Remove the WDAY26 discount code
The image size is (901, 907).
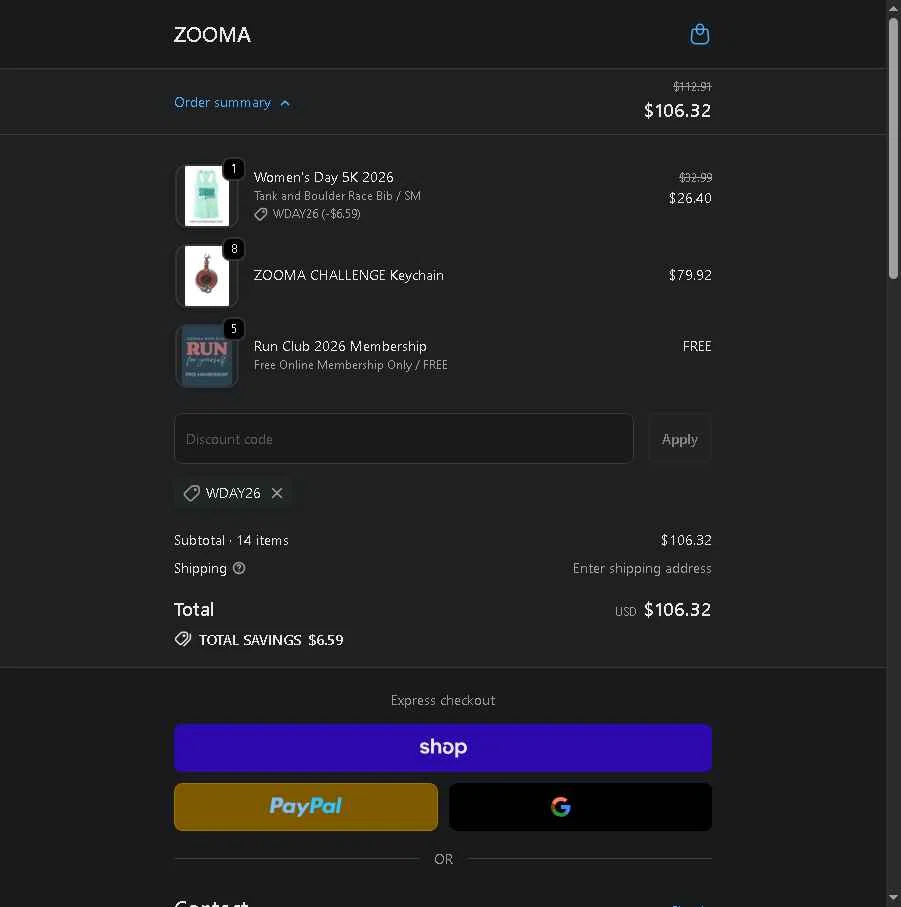coord(277,493)
